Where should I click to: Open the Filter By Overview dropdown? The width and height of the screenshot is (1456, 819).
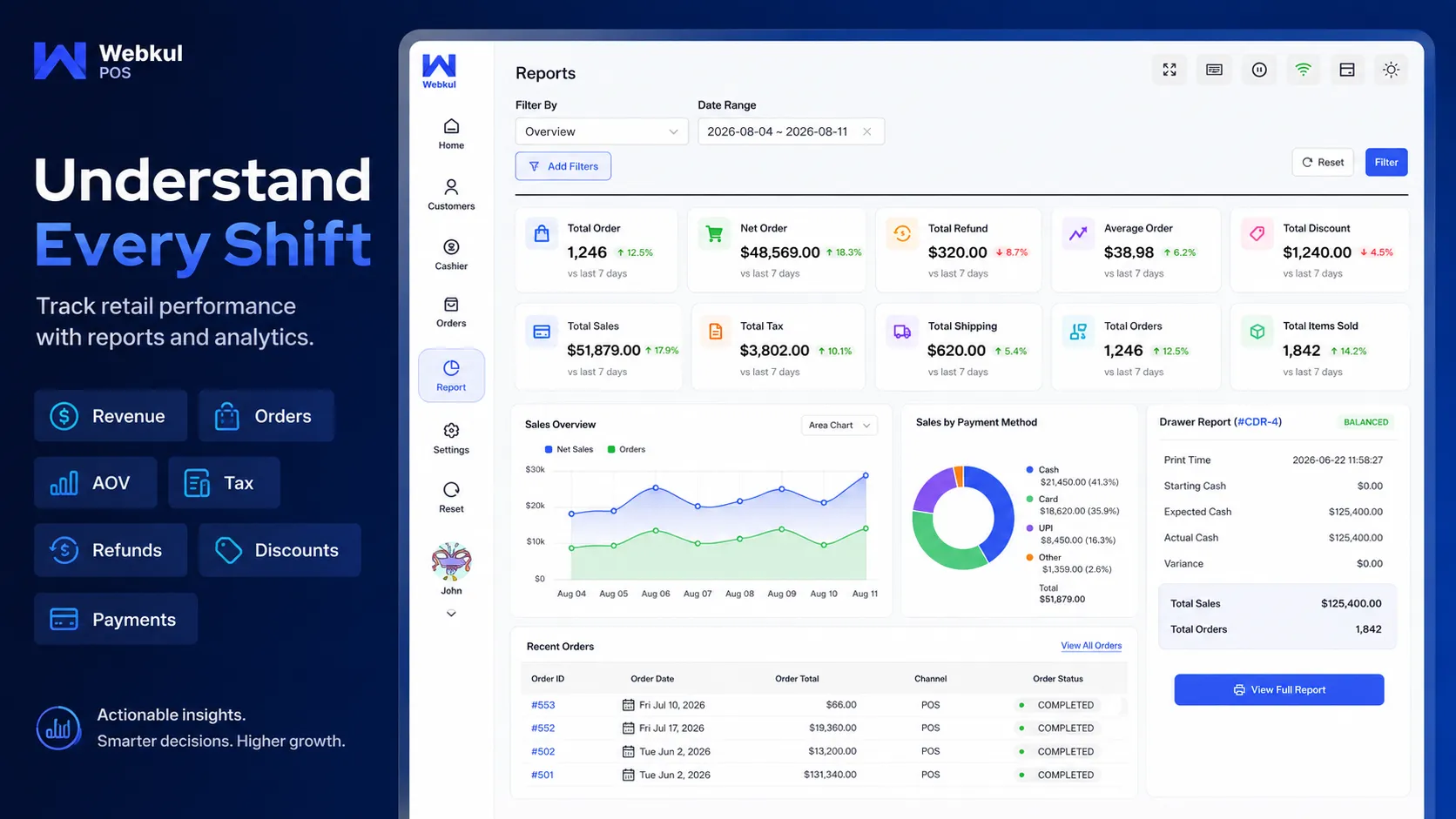coord(602,131)
